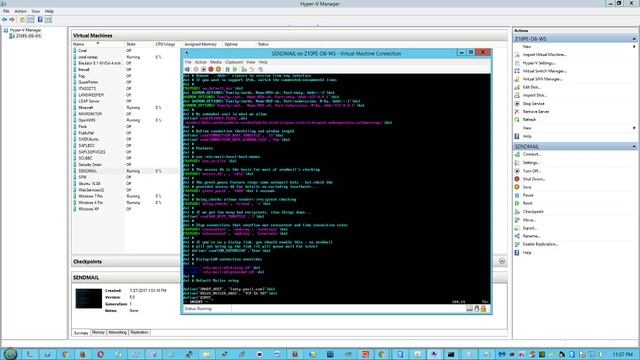The height and width of the screenshot is (360, 640).
Task: Collapse the Z10PE-D8-WS actions section
Action: pos(634,39)
